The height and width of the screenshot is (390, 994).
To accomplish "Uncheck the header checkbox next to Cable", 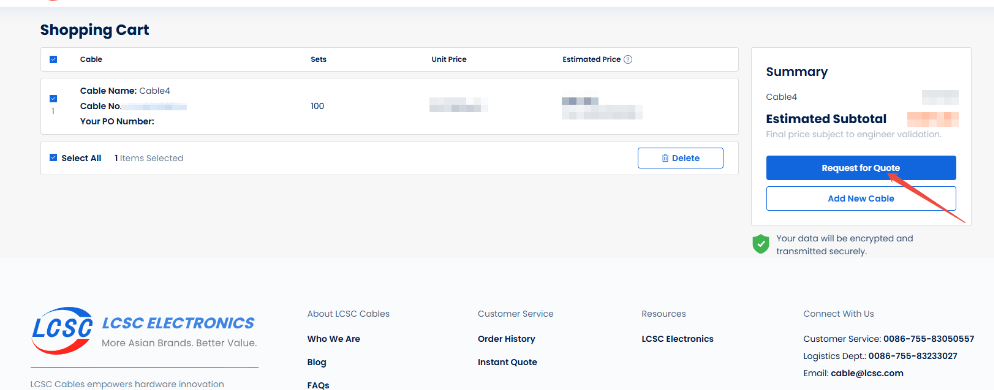I will click(53, 60).
